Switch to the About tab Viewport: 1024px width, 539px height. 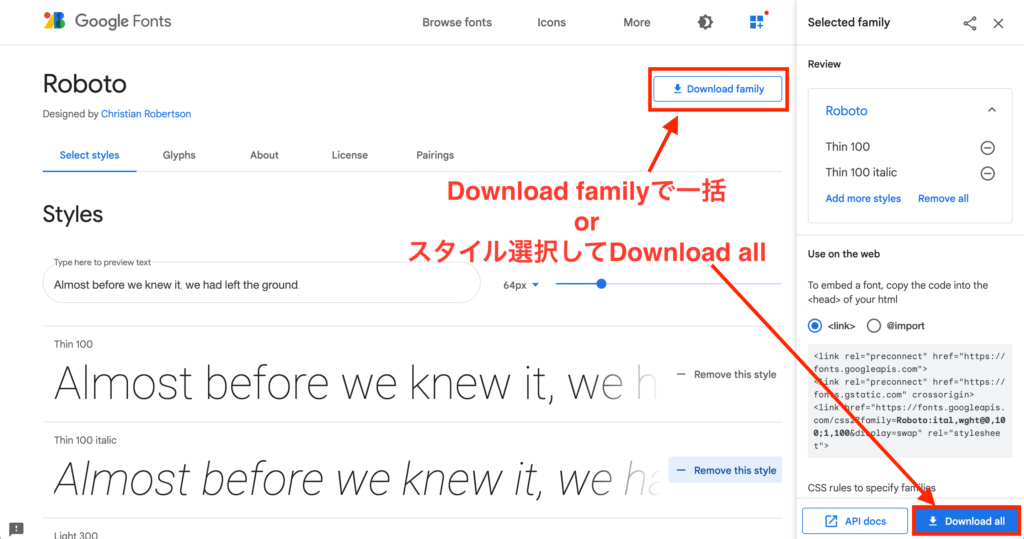click(x=264, y=155)
